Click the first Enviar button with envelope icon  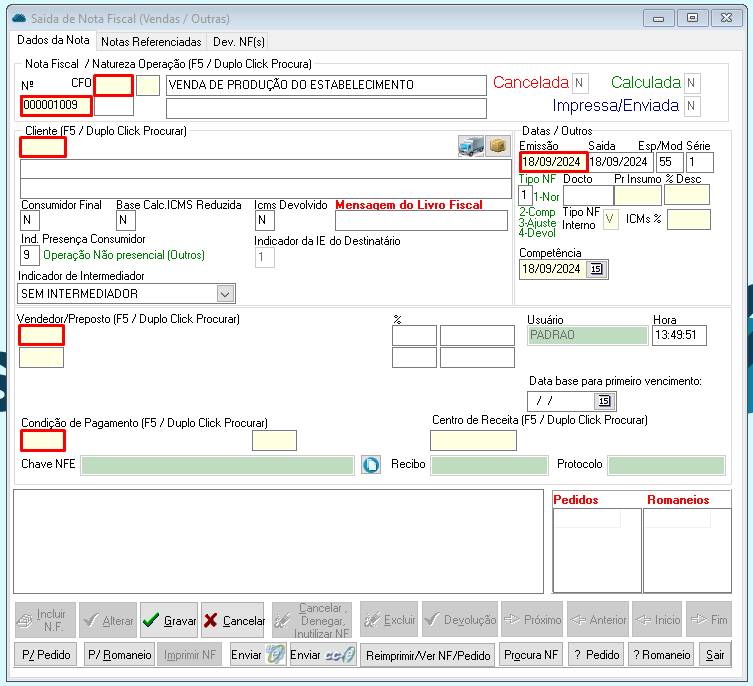click(258, 655)
